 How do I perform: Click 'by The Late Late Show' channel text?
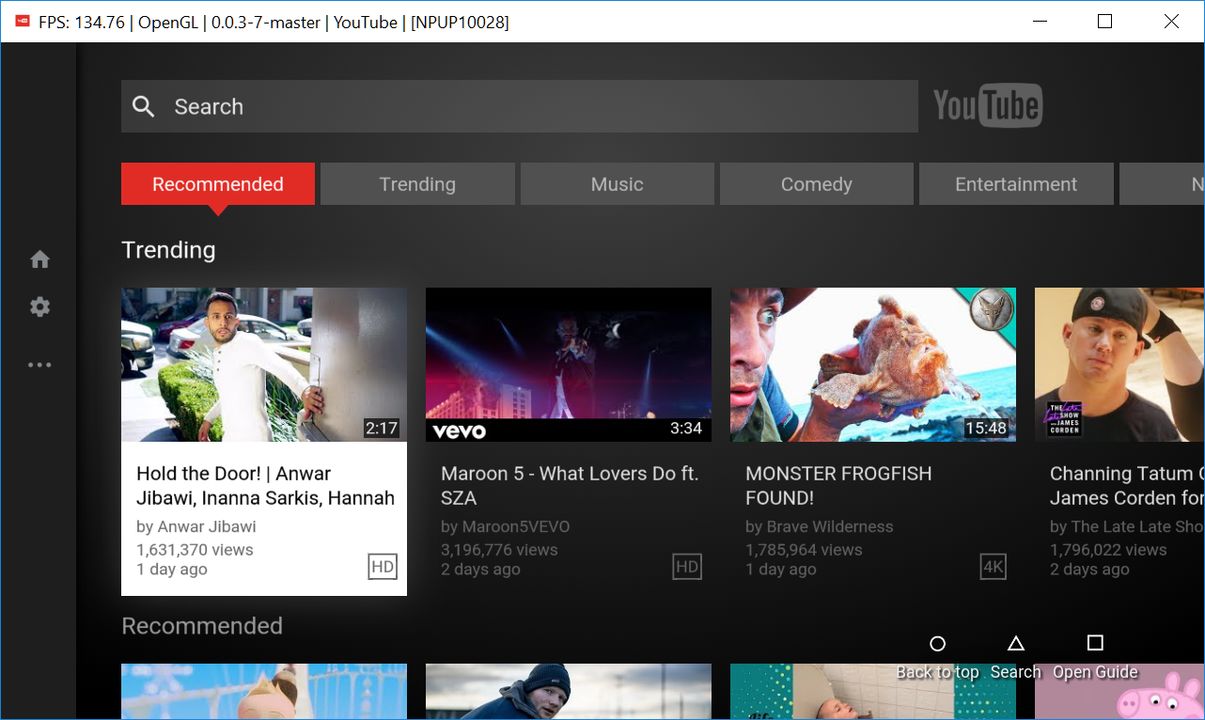[1127, 527]
